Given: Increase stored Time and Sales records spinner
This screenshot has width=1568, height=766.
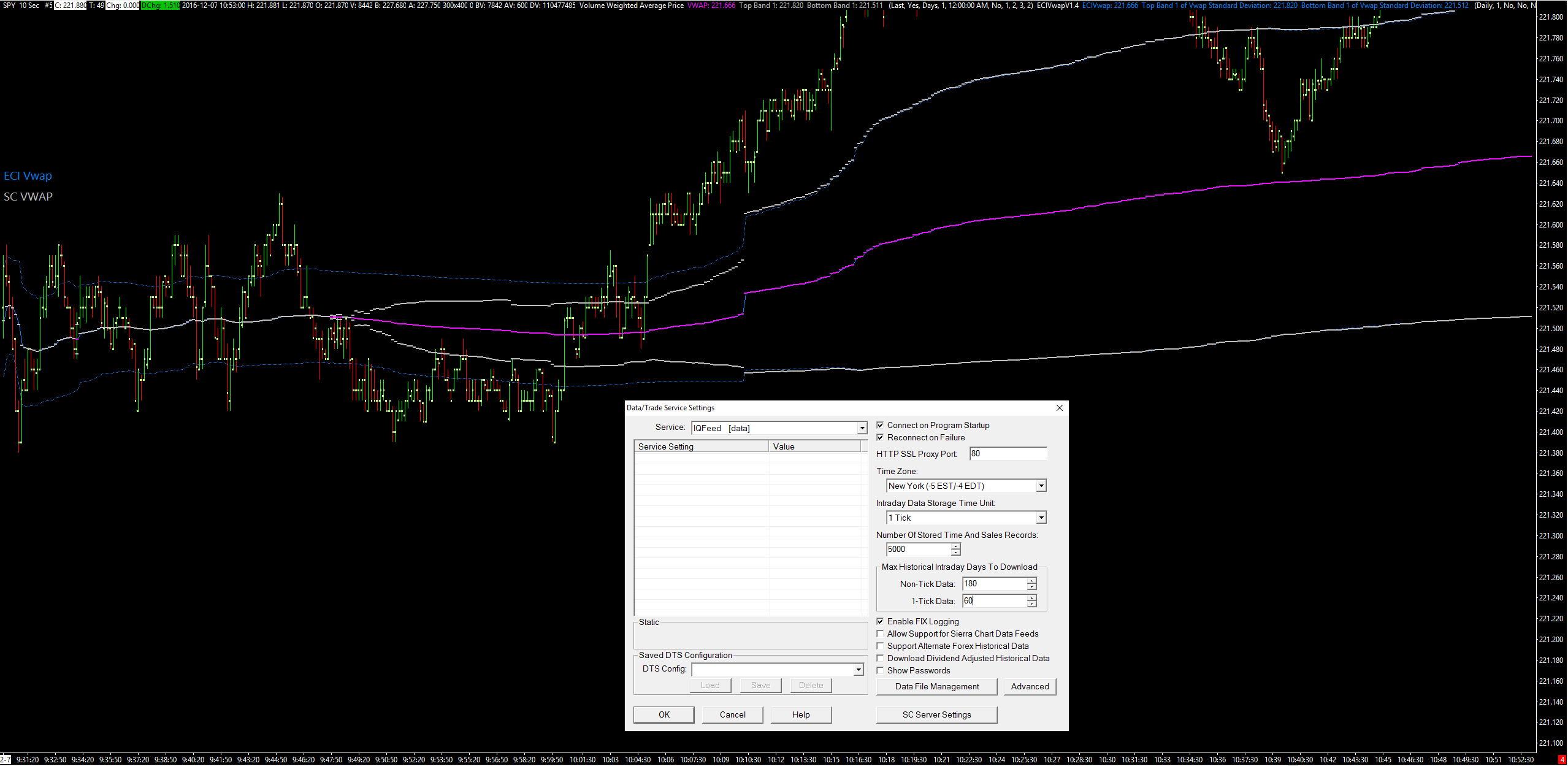Looking at the screenshot, I should click(x=955, y=546).
